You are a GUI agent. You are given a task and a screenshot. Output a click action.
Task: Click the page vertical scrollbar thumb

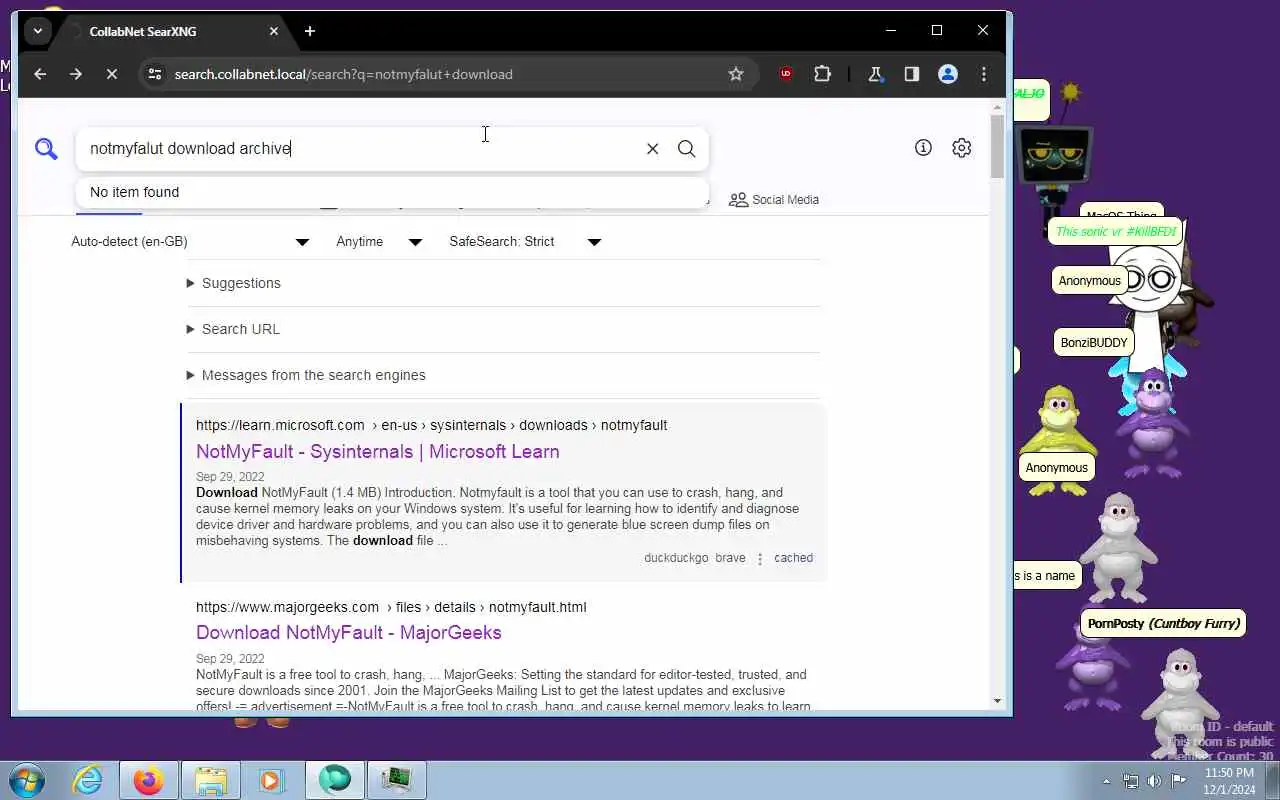tap(997, 147)
